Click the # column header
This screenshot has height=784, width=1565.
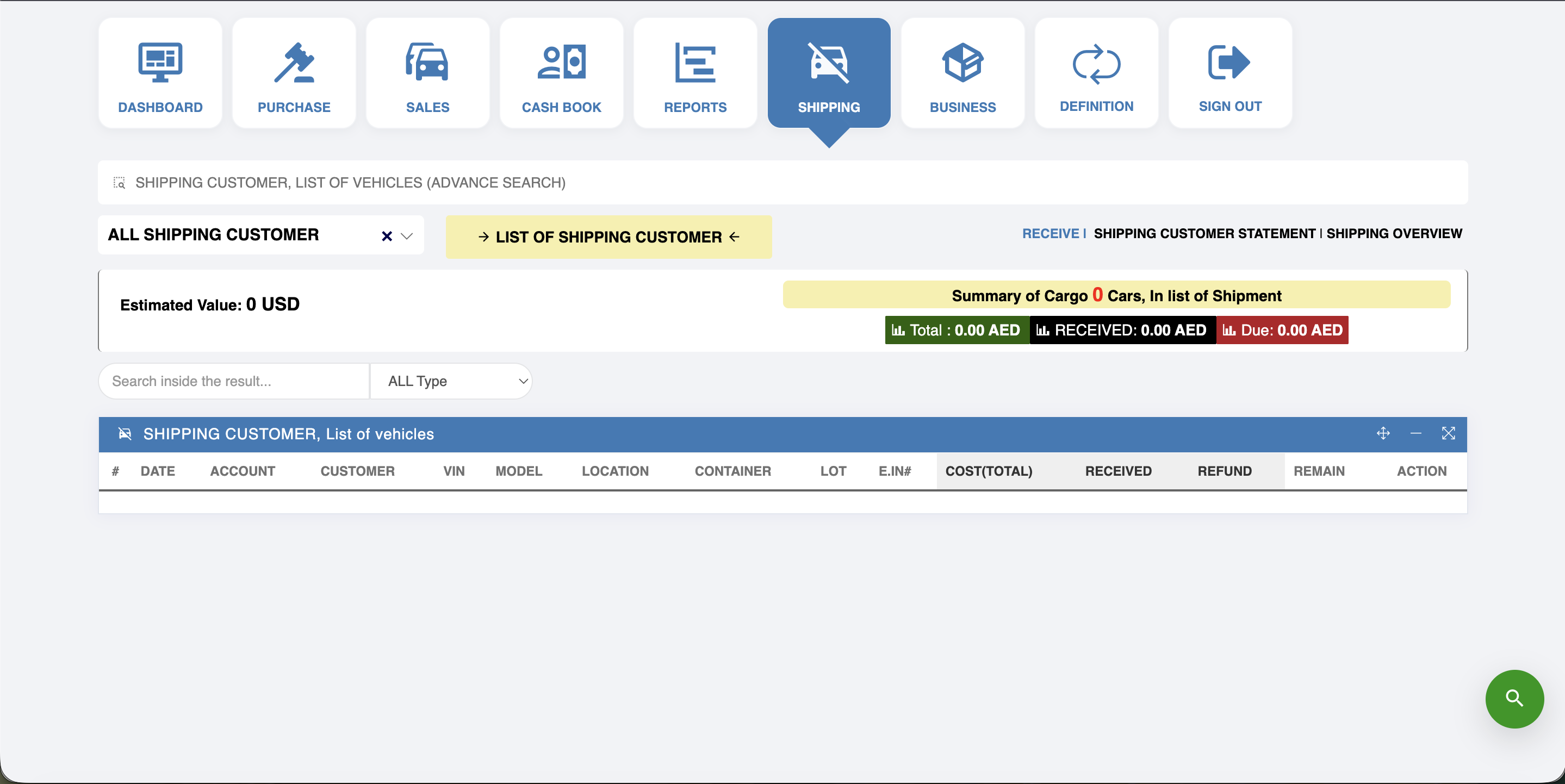click(115, 471)
